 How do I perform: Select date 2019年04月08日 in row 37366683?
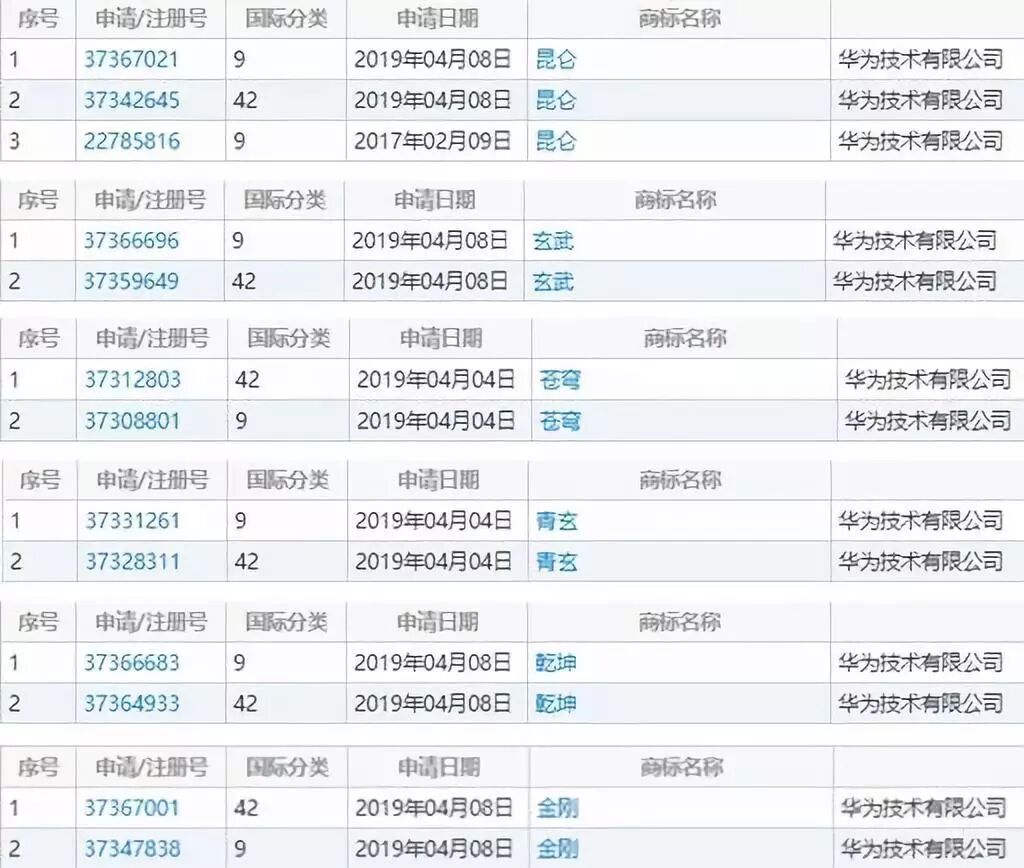432,662
